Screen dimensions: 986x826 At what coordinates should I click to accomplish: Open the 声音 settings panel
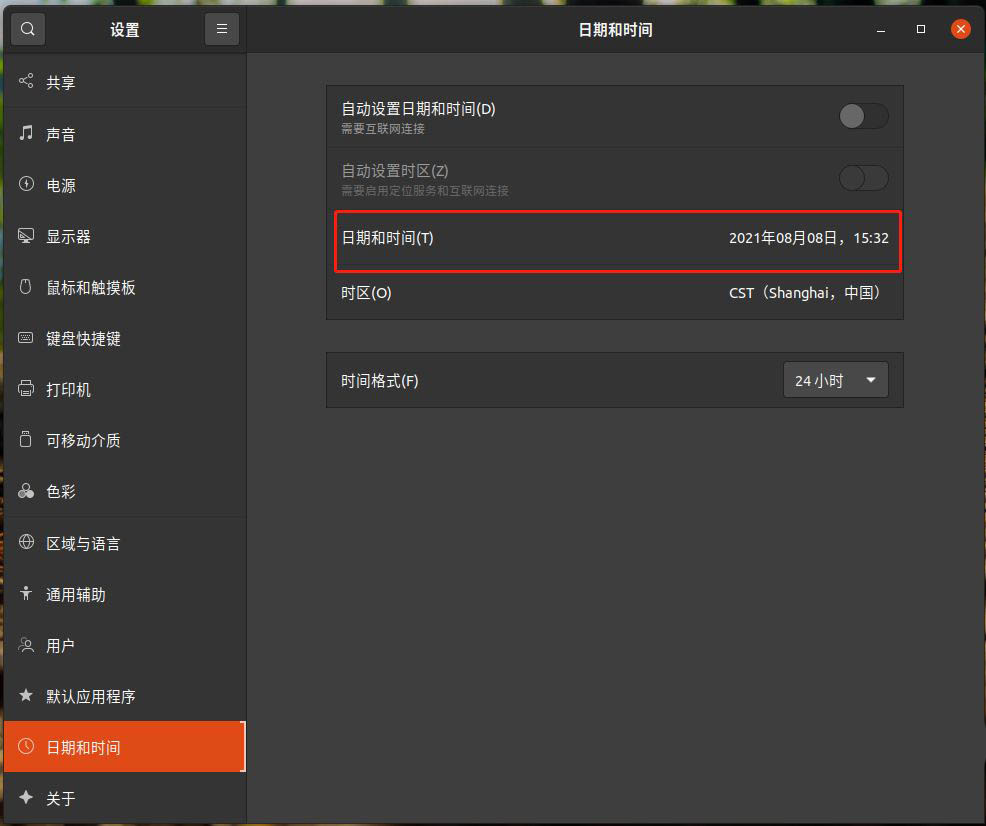point(125,133)
